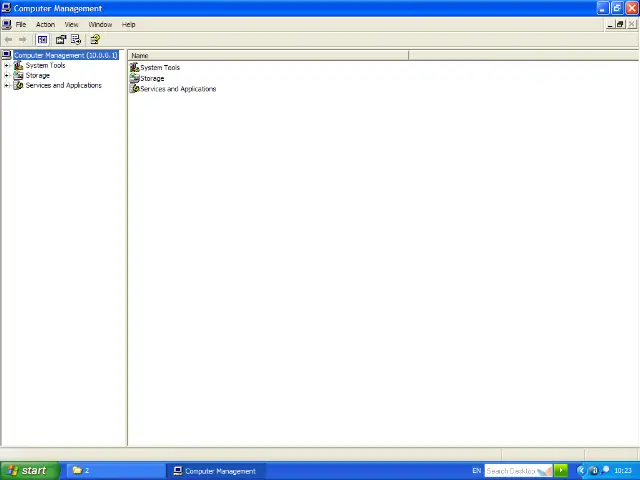The height and width of the screenshot is (480, 640).
Task: Expand System Tools in the tree
Action: click(6, 65)
